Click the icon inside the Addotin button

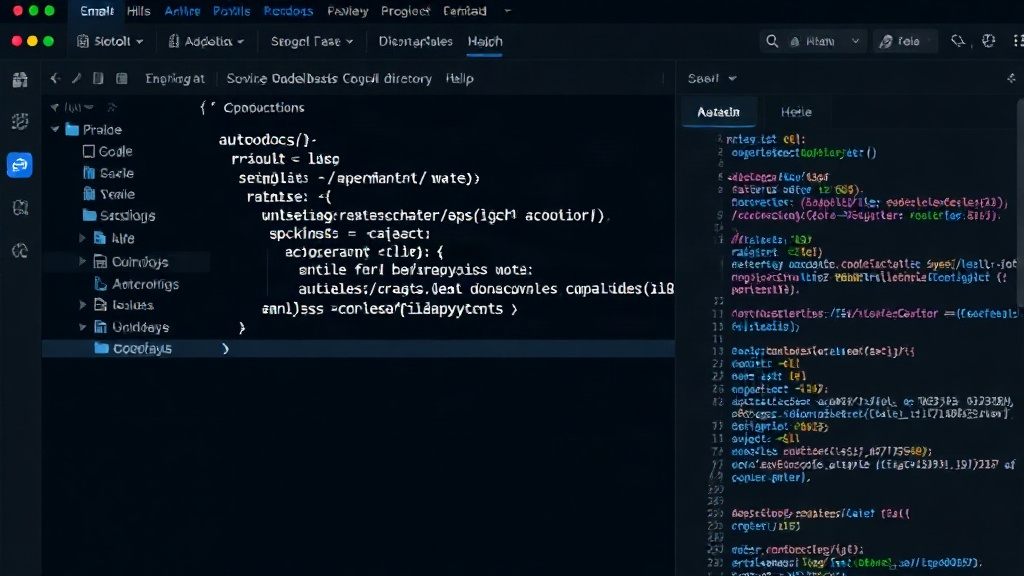pos(174,41)
